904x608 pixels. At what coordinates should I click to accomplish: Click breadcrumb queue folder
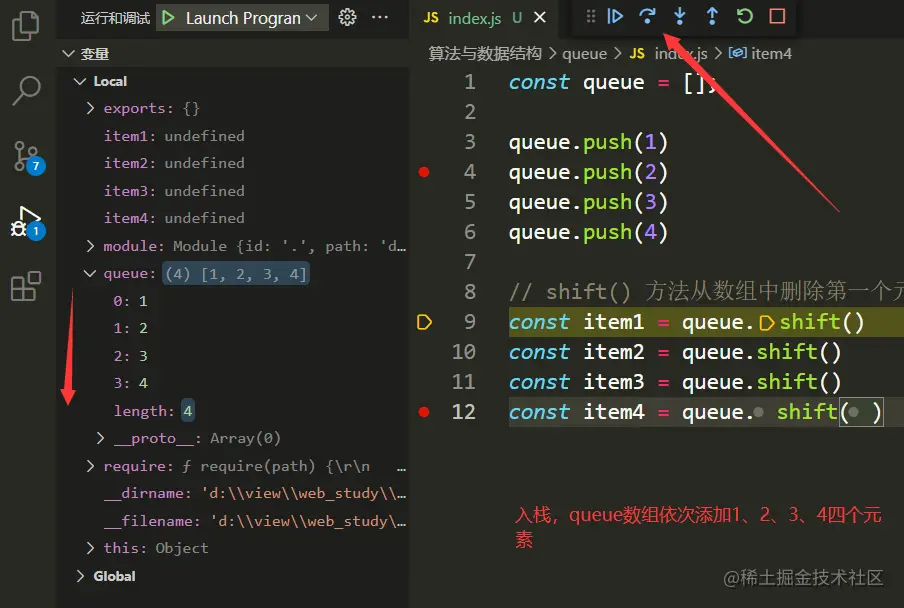click(585, 54)
